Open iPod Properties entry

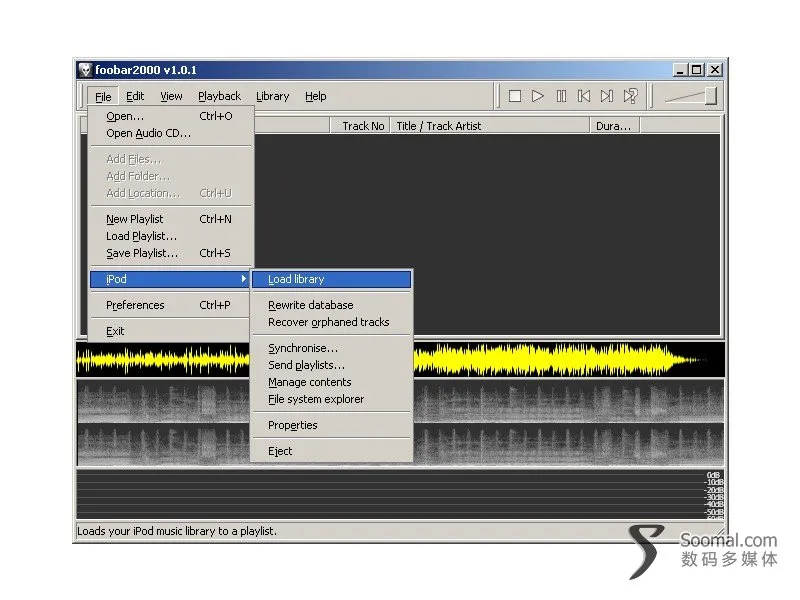(x=332, y=425)
